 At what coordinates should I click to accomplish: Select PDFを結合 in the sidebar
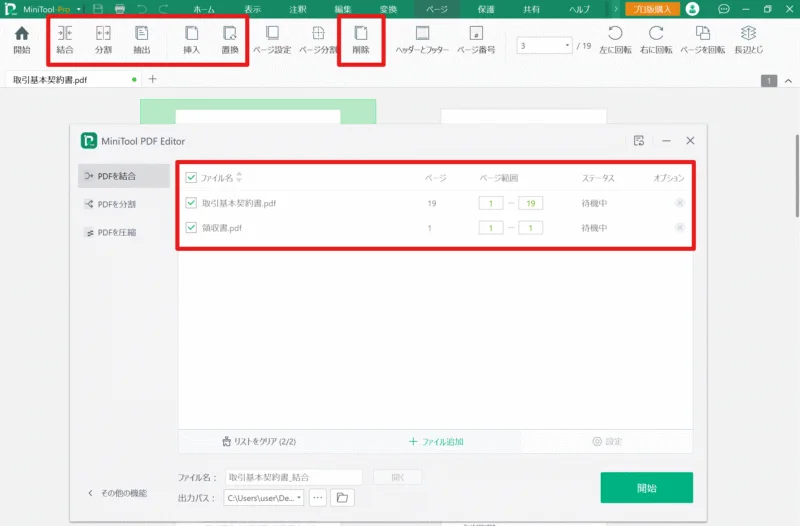tap(124, 176)
